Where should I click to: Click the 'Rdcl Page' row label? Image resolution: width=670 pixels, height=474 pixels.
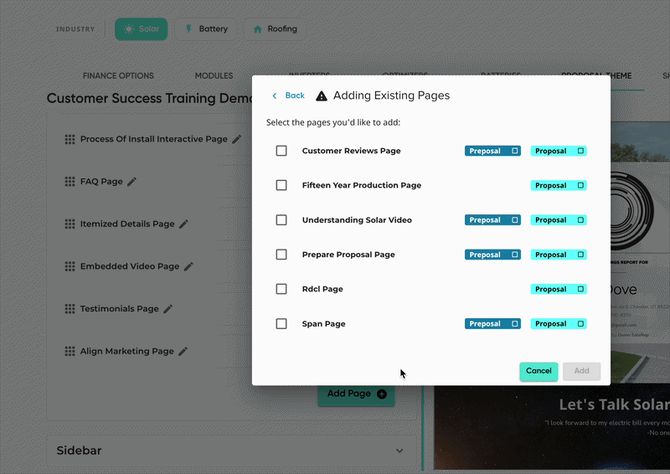pos(323,289)
